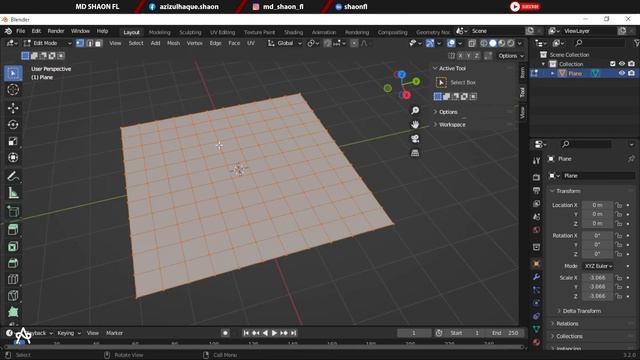Toggle Collection exclude checkbox in outliner
Image resolution: width=640 pixels, height=360 pixels.
613,64
